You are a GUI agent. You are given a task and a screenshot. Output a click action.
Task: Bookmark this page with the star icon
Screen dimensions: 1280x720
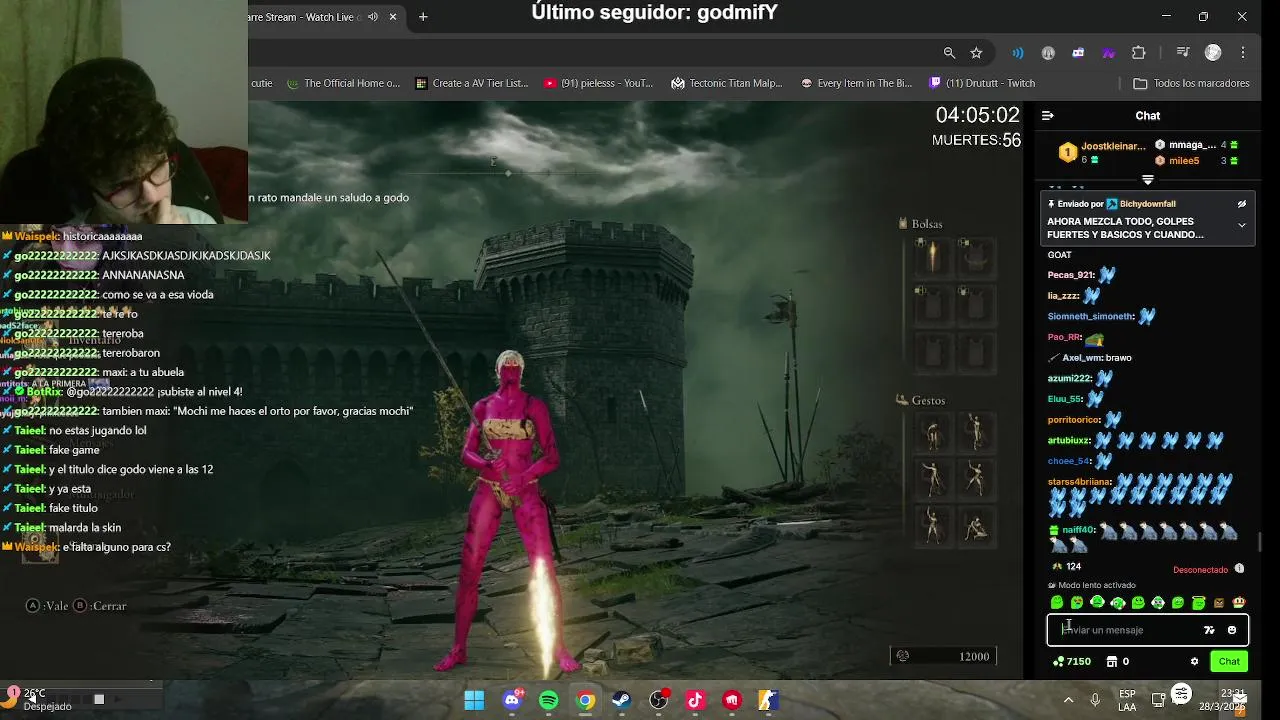(x=976, y=53)
